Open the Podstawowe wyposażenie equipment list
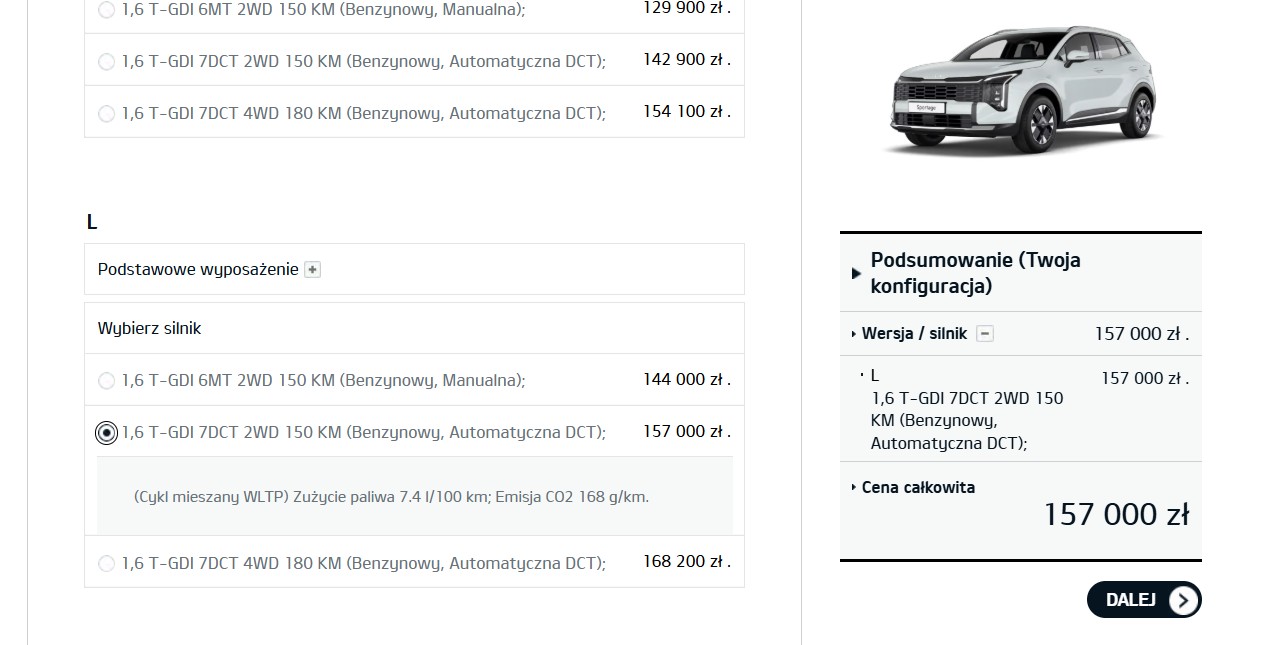The height and width of the screenshot is (645, 1263). pyautogui.click(x=197, y=269)
